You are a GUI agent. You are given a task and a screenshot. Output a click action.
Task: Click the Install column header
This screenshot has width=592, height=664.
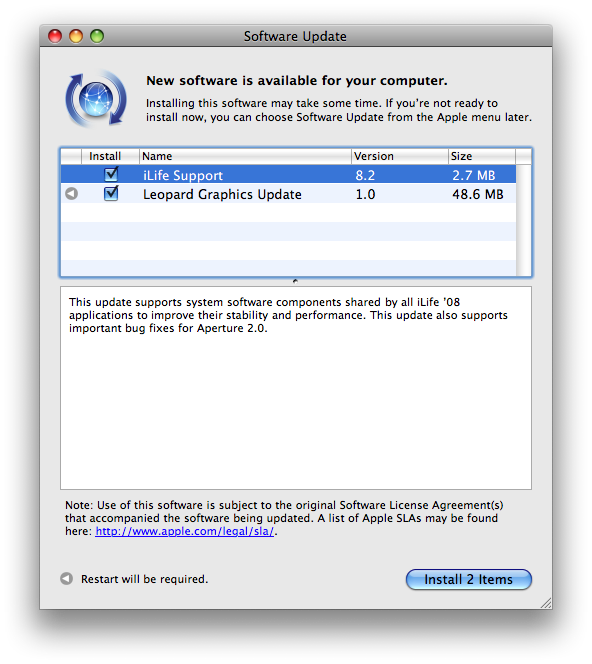click(110, 156)
